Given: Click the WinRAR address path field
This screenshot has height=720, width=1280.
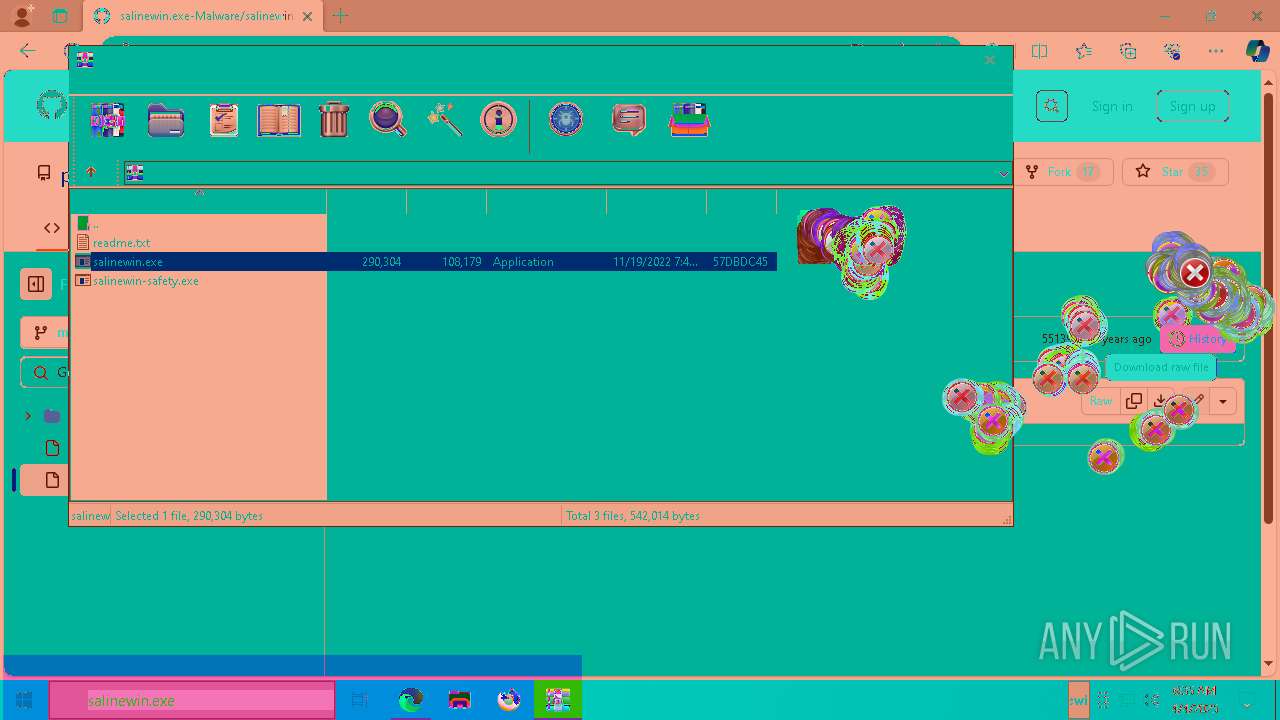Looking at the screenshot, I should 566,173.
